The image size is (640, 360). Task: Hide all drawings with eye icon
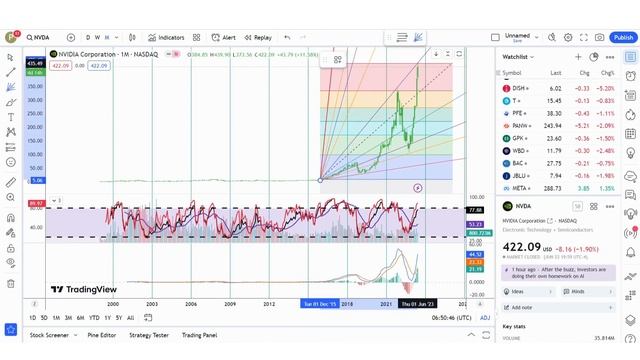11,262
